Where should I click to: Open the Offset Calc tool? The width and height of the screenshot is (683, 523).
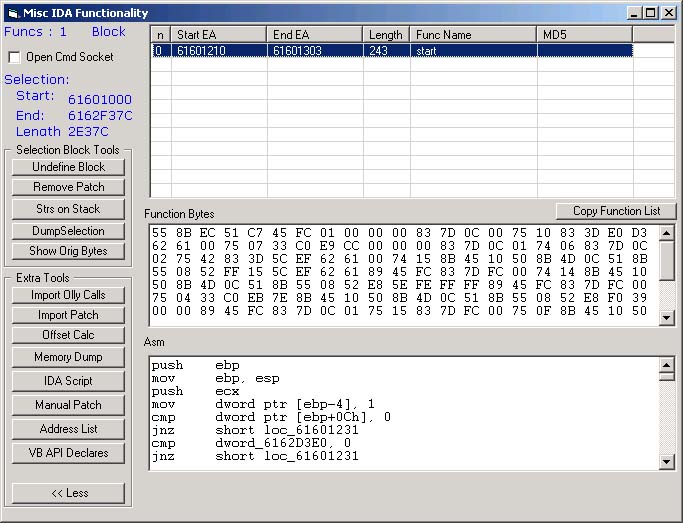pos(68,335)
